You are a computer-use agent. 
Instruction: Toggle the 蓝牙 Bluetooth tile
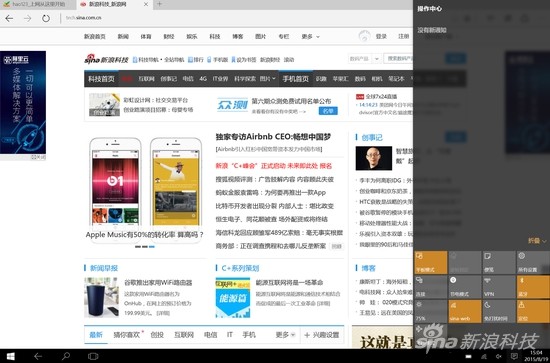click(533, 287)
